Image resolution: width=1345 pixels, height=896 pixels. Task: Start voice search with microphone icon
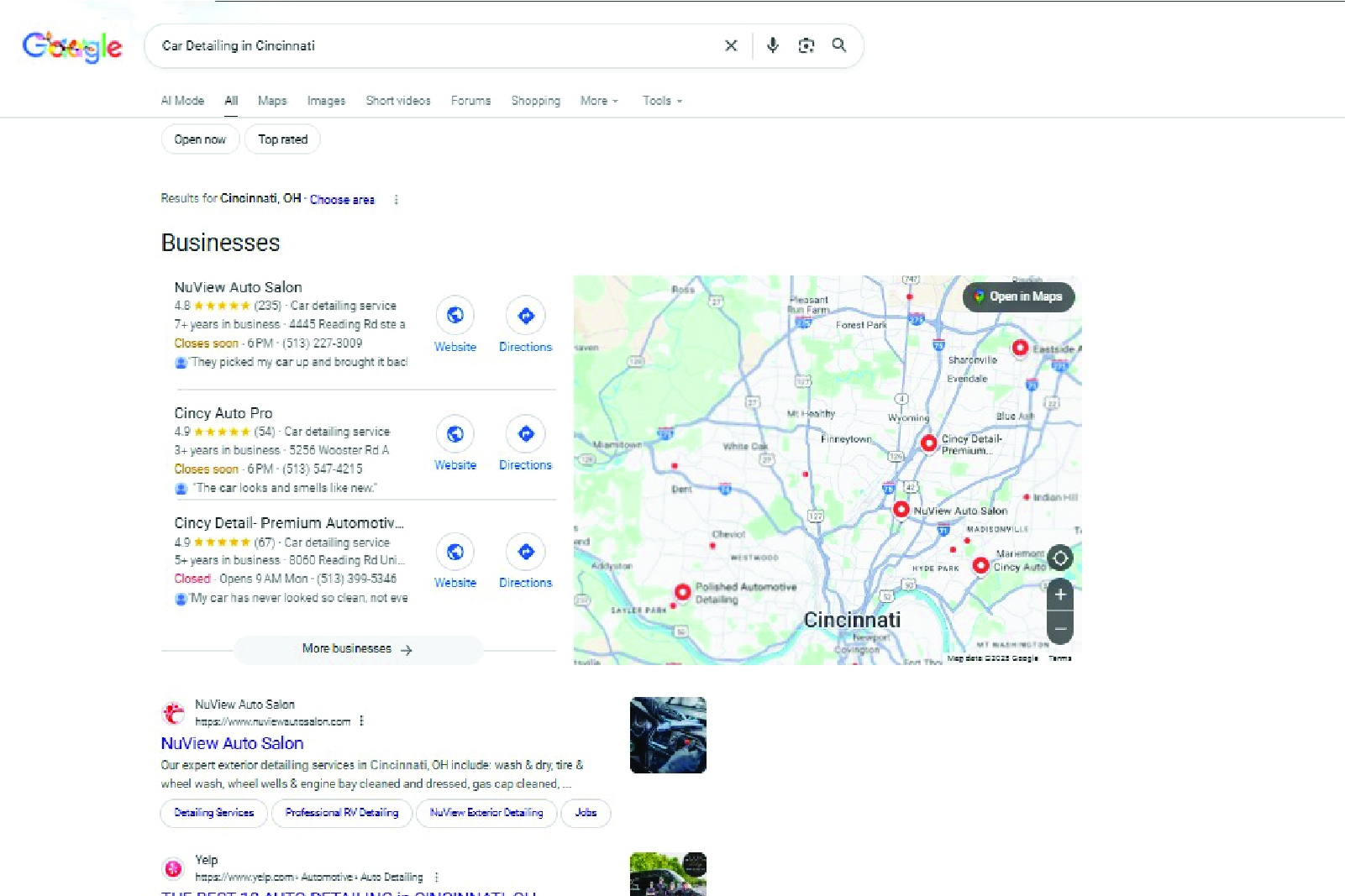coord(773,45)
